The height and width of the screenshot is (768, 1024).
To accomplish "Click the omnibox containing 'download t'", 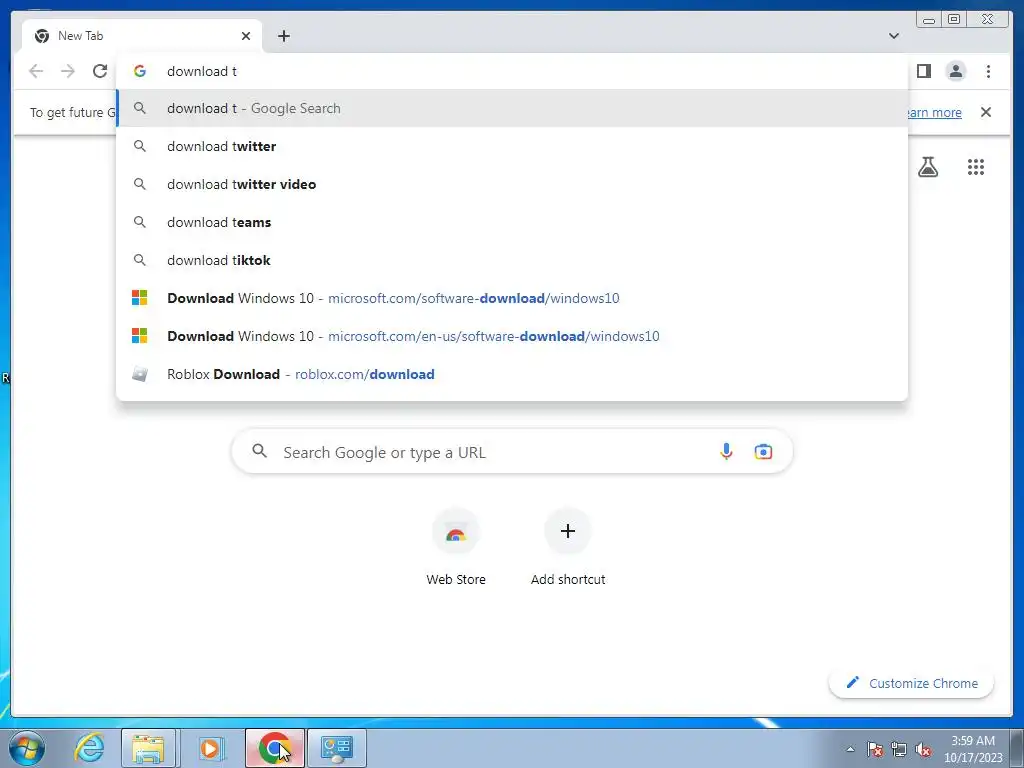I will [512, 71].
